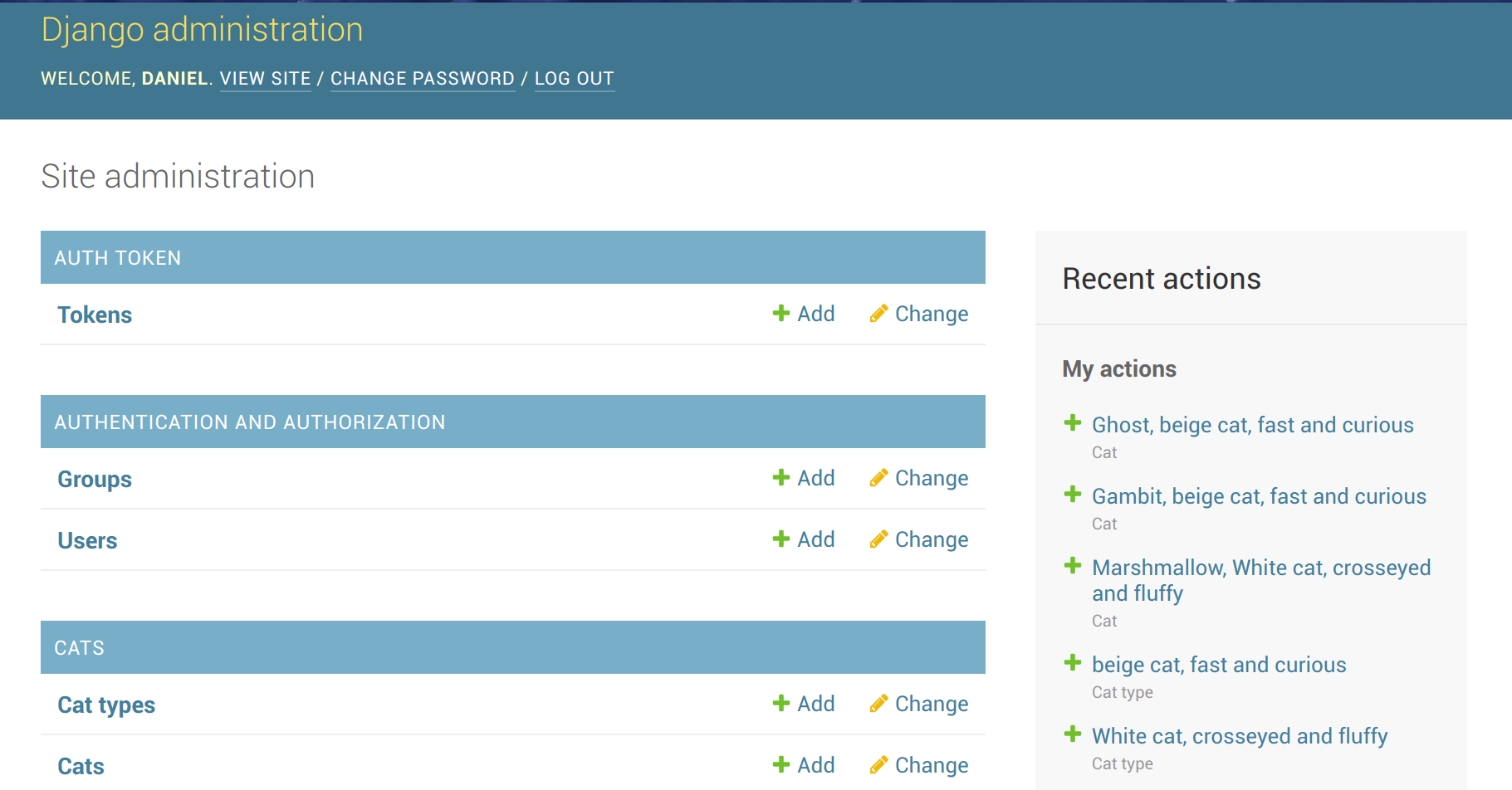Open the Cat types model link

tap(106, 705)
